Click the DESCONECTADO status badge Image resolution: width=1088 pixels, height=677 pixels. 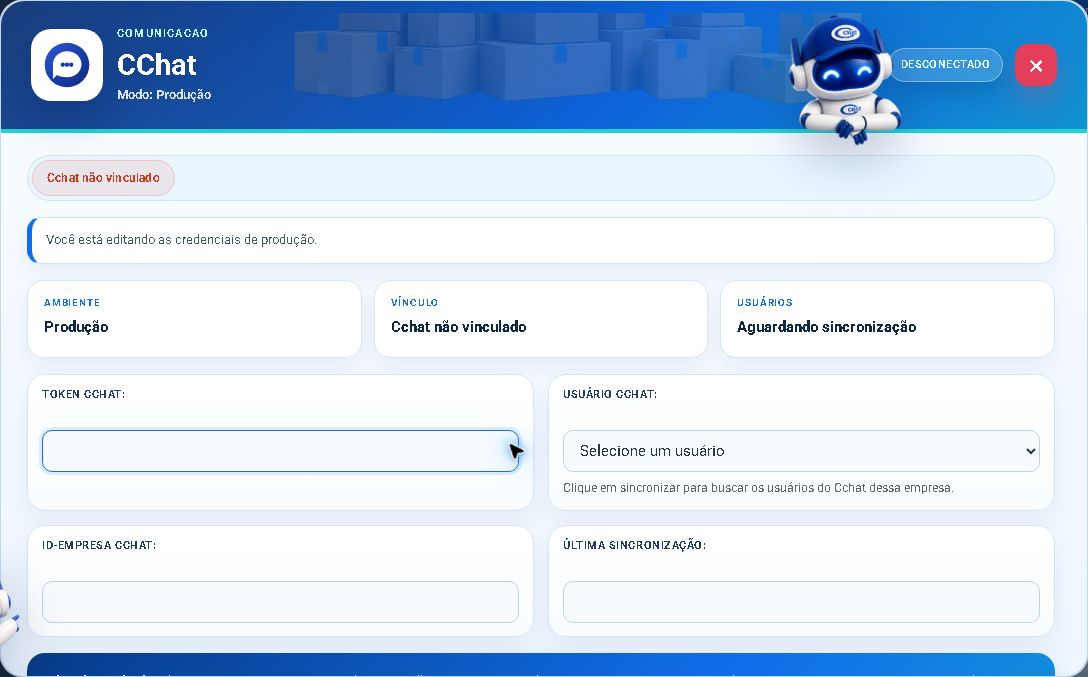tap(945, 65)
